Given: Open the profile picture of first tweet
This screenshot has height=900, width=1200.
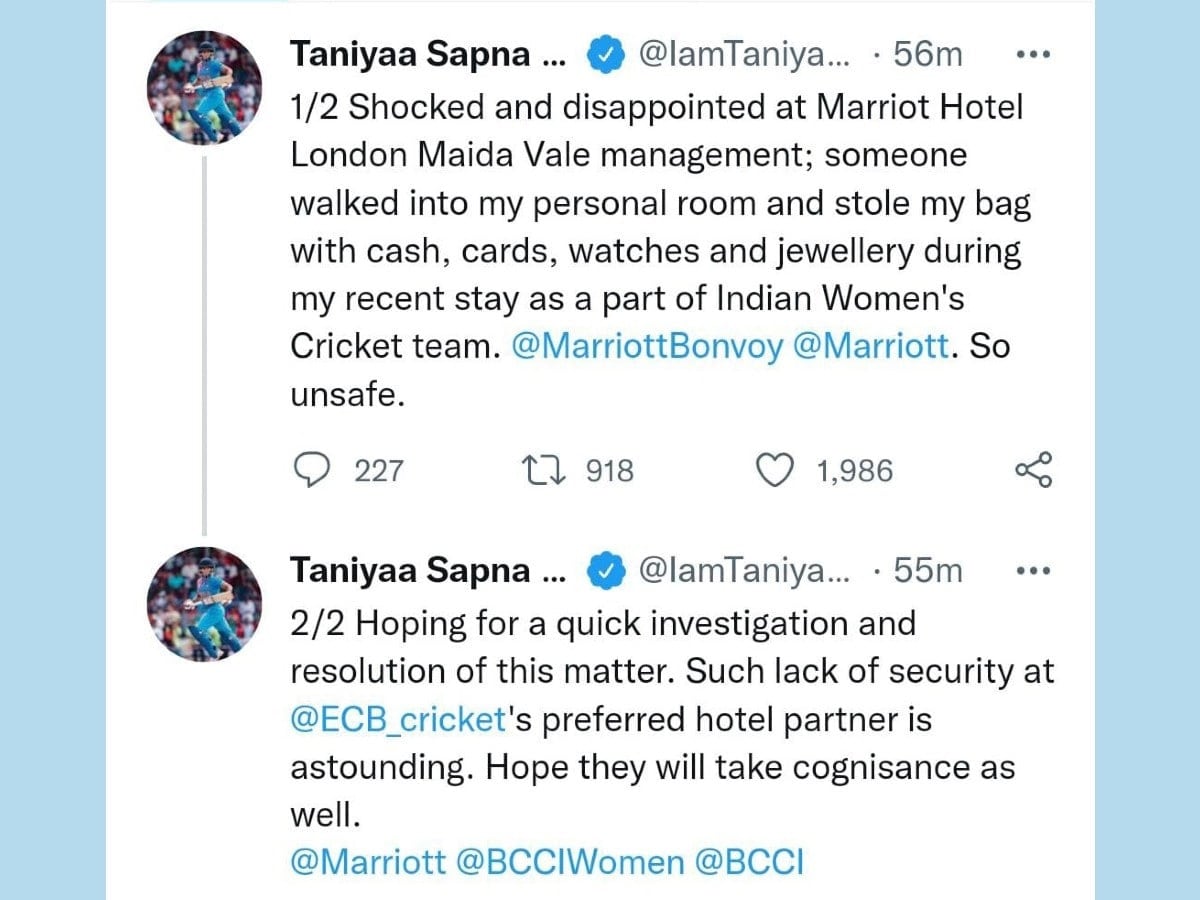Looking at the screenshot, I should tap(205, 90).
